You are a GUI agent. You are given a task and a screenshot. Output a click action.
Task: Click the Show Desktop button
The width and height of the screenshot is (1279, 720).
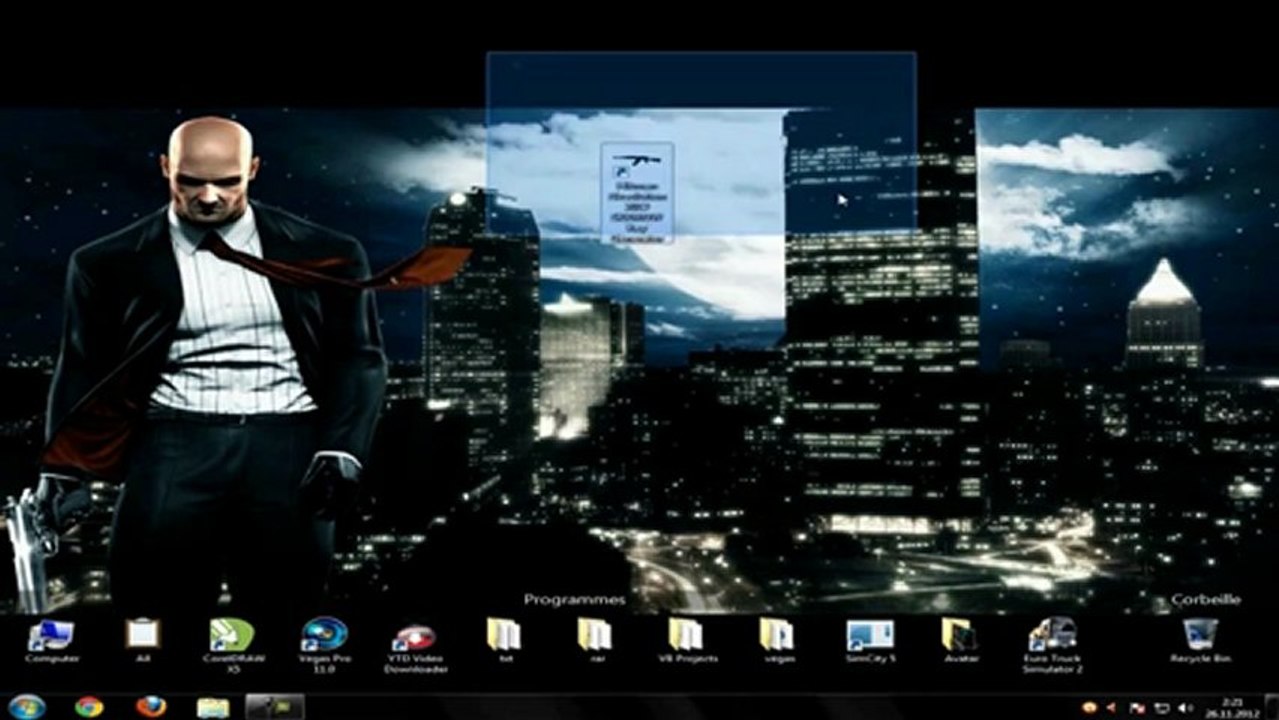(1271, 707)
